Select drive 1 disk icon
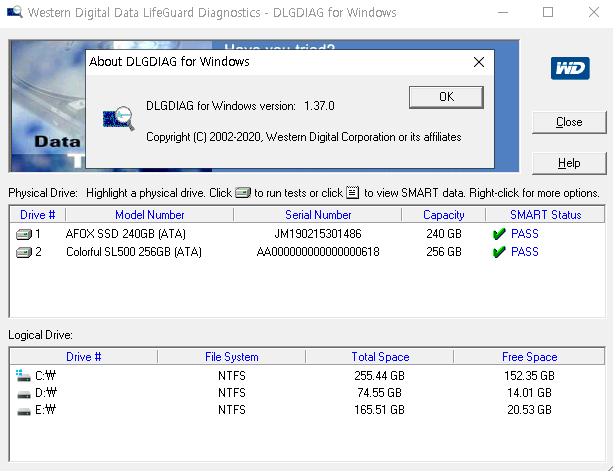 tap(23, 234)
